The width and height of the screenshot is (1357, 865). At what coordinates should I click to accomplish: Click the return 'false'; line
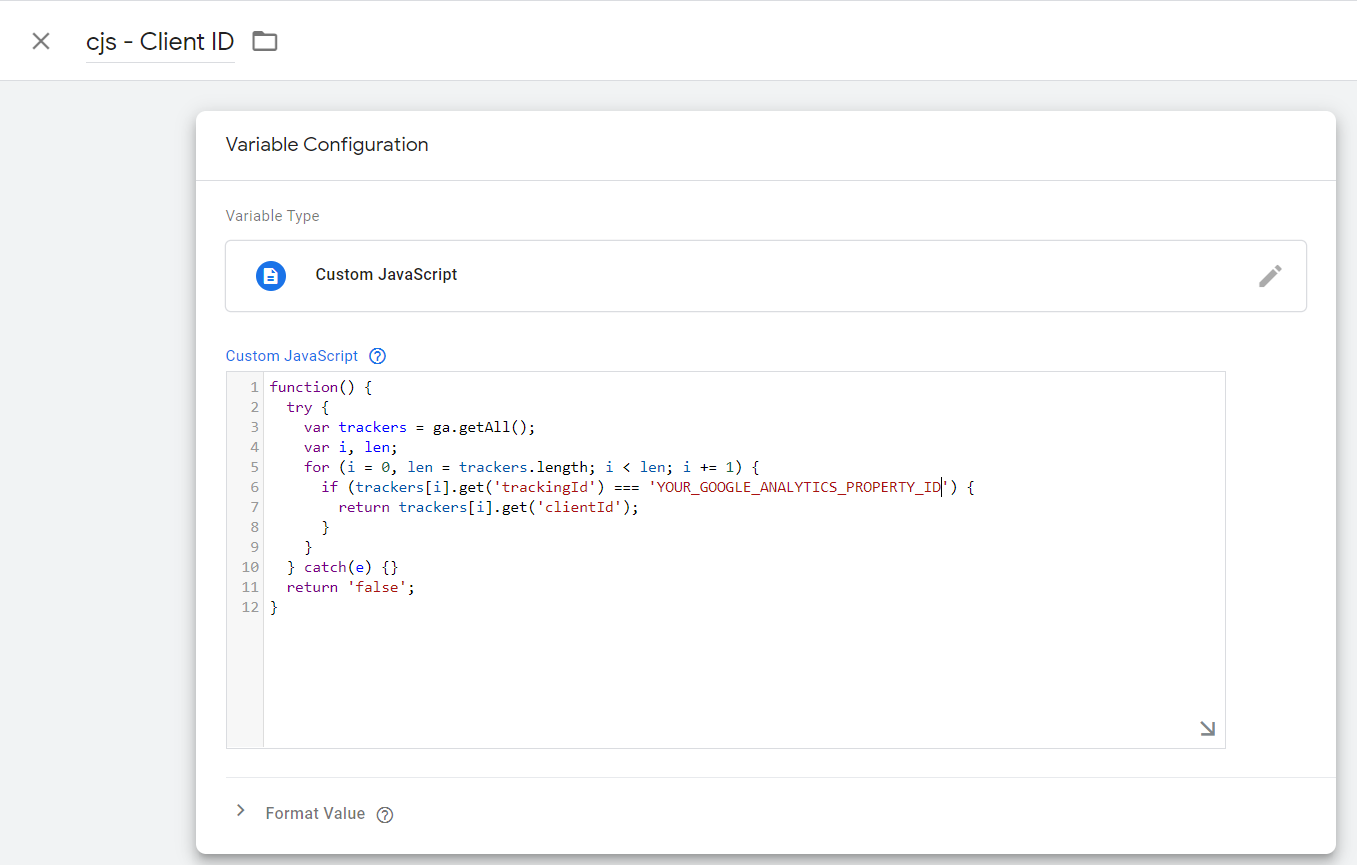pyautogui.click(x=350, y=587)
